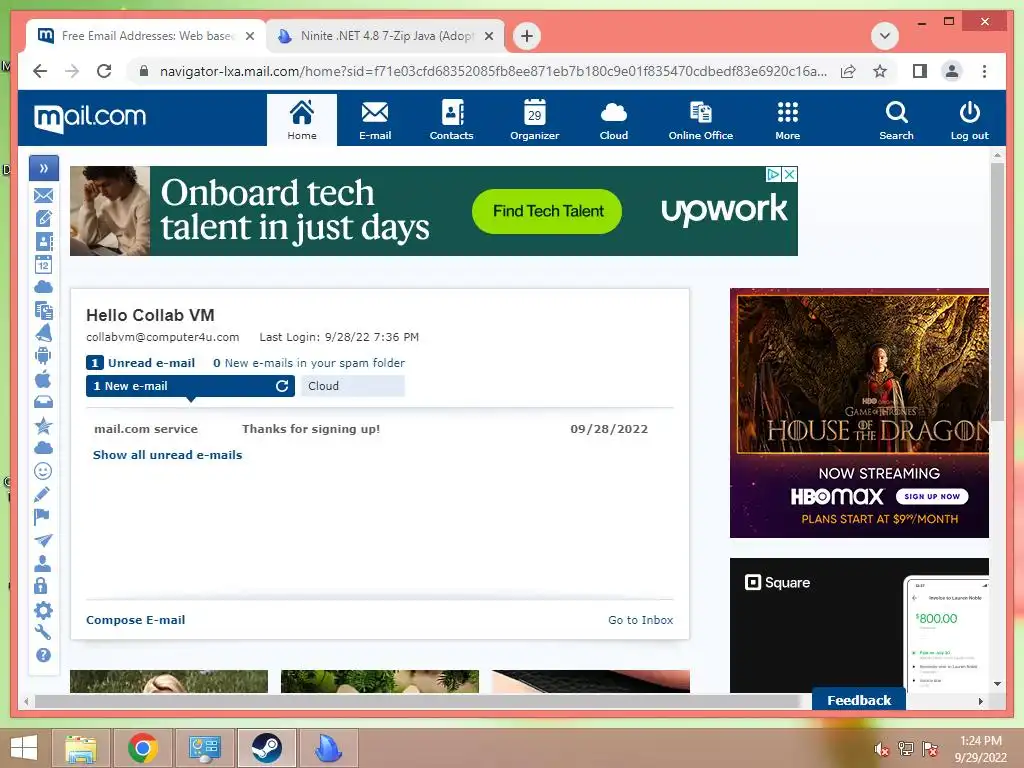The image size is (1024, 768).
Task: Expand the left sidebar with double-chevron button
Action: 44,168
